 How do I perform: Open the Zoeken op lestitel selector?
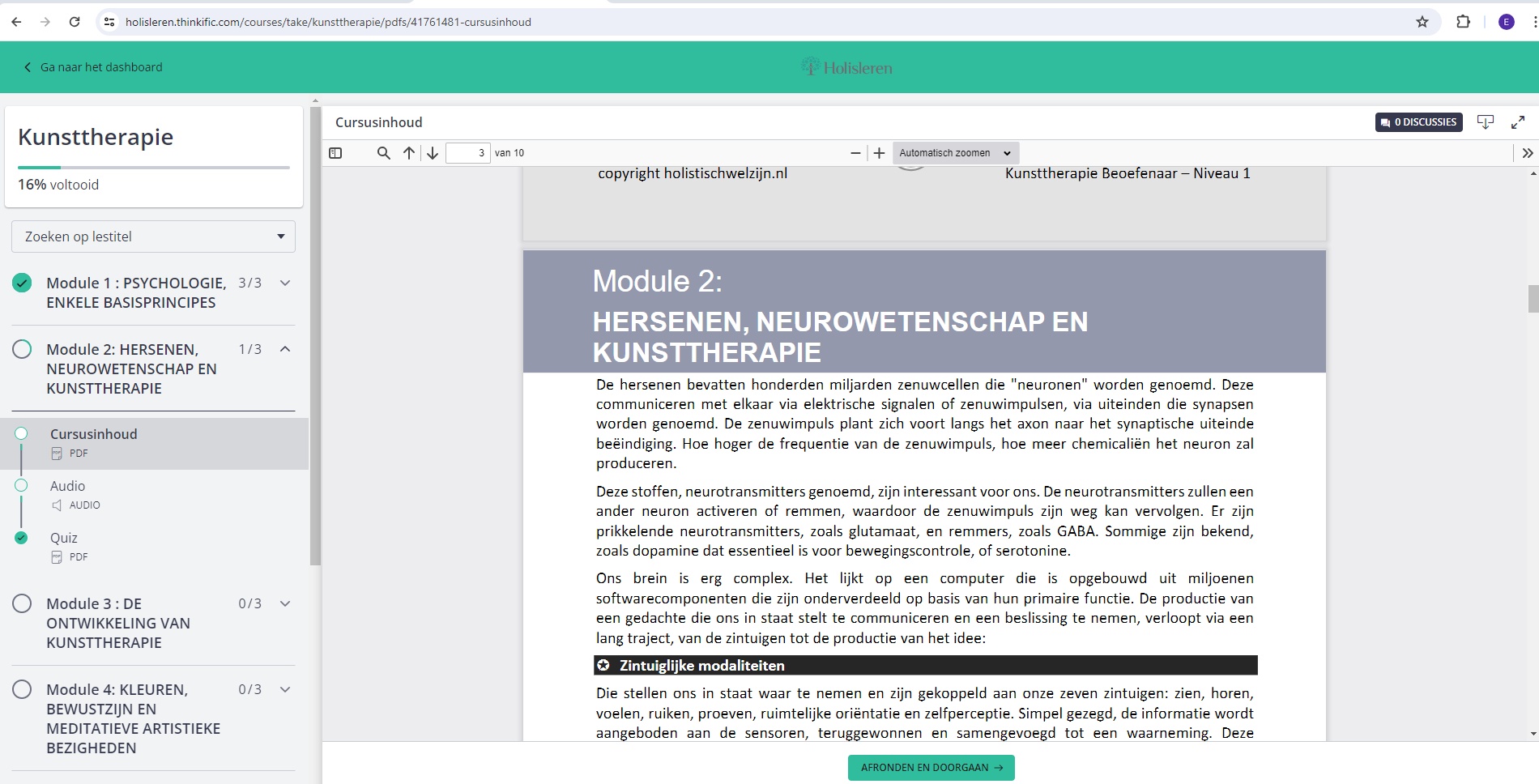click(x=153, y=236)
